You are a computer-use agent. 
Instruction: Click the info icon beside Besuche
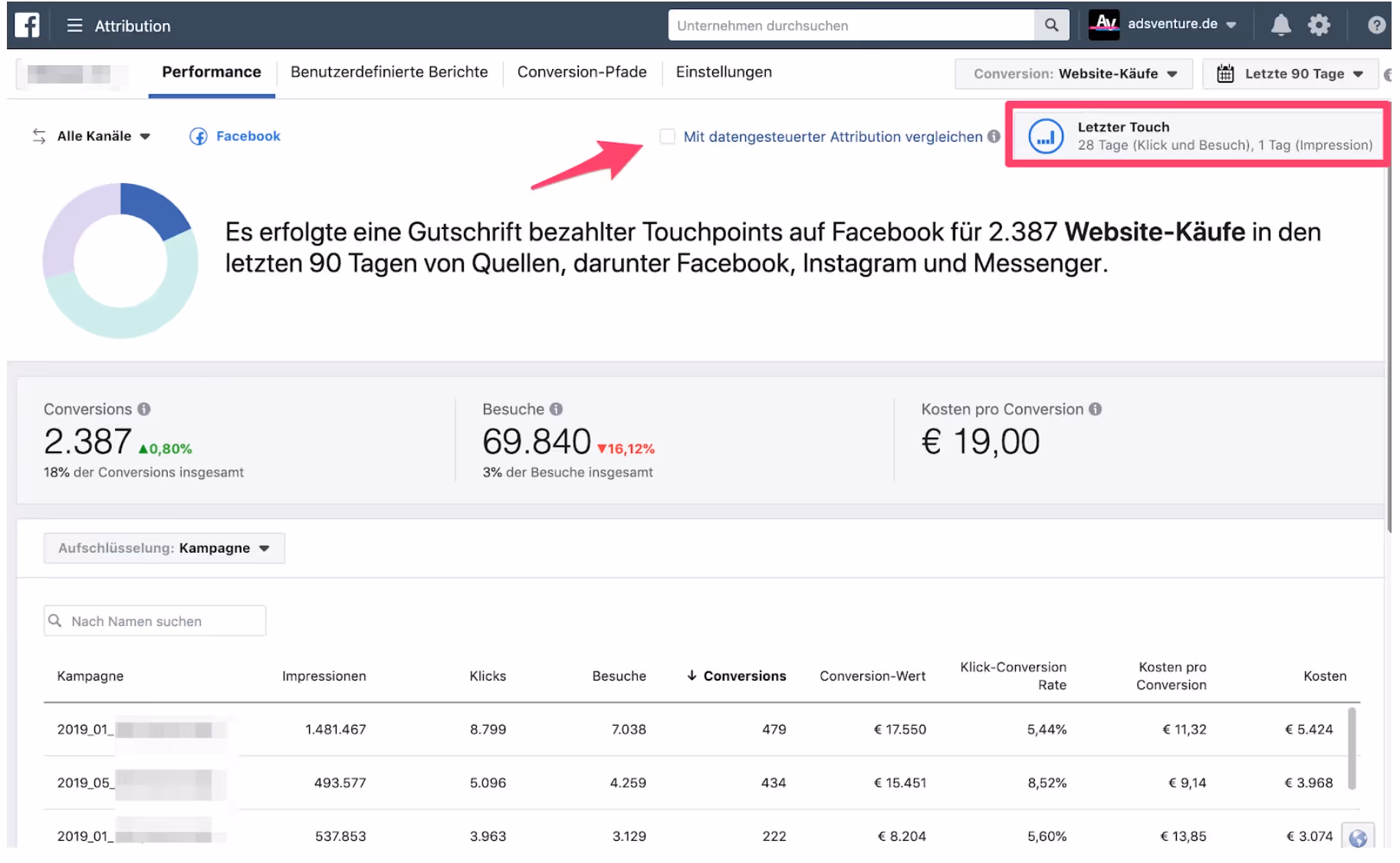pyautogui.click(x=556, y=409)
